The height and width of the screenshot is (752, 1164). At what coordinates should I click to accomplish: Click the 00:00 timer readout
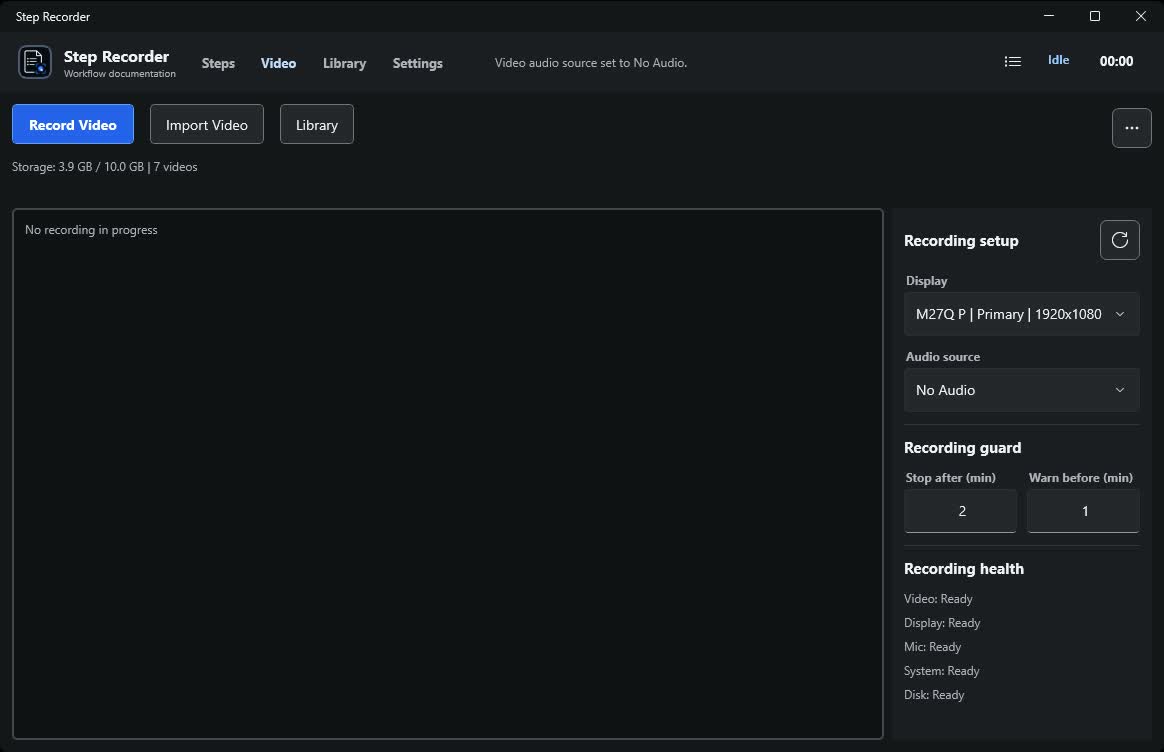1116,62
